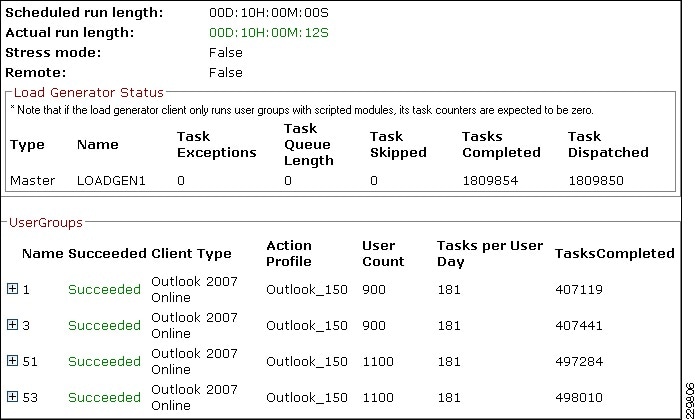Viewport: 695px width, 420px height.
Task: Click the Master type cell
Action: pos(32,181)
